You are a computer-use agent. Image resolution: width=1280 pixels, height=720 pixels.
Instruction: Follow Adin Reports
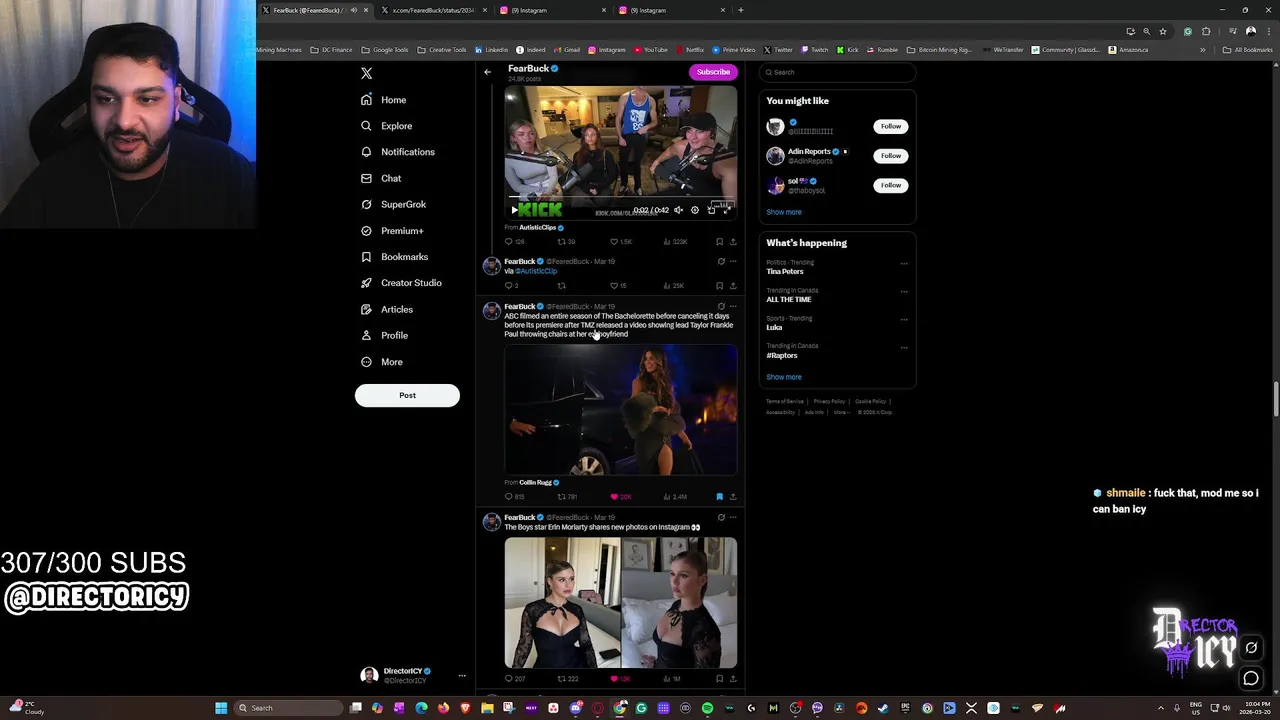[x=891, y=156]
